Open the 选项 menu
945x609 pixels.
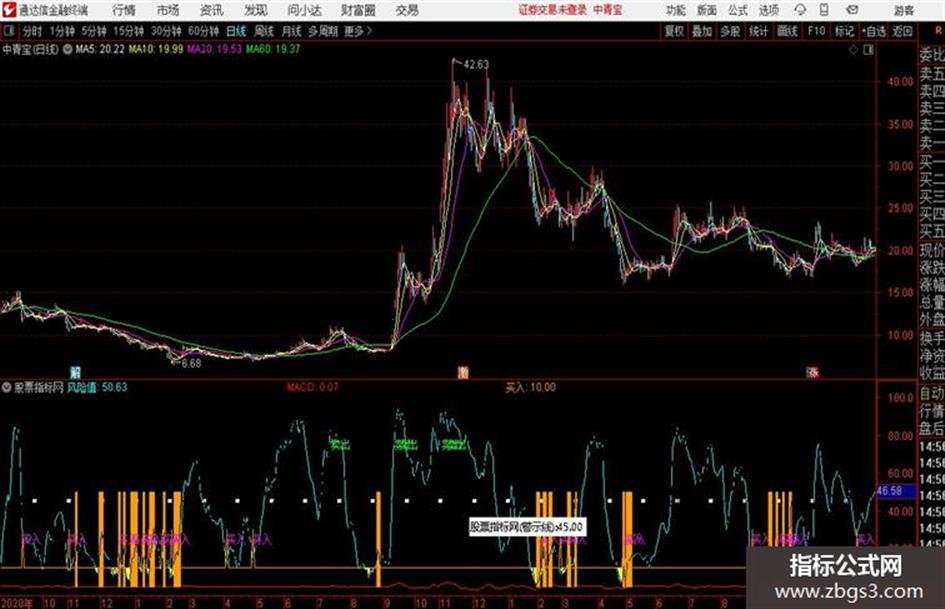[768, 10]
